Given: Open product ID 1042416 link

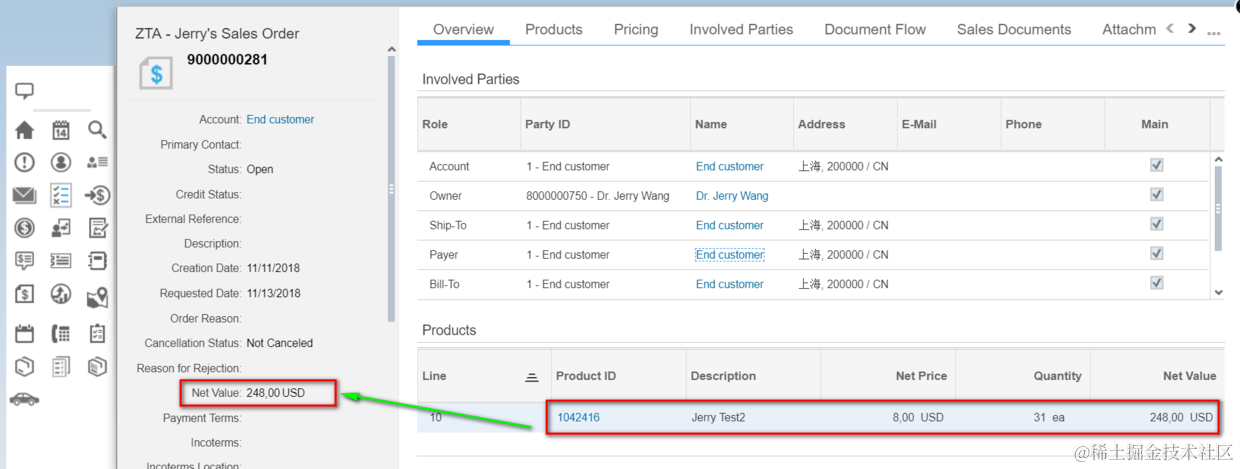Looking at the screenshot, I should point(578,417).
